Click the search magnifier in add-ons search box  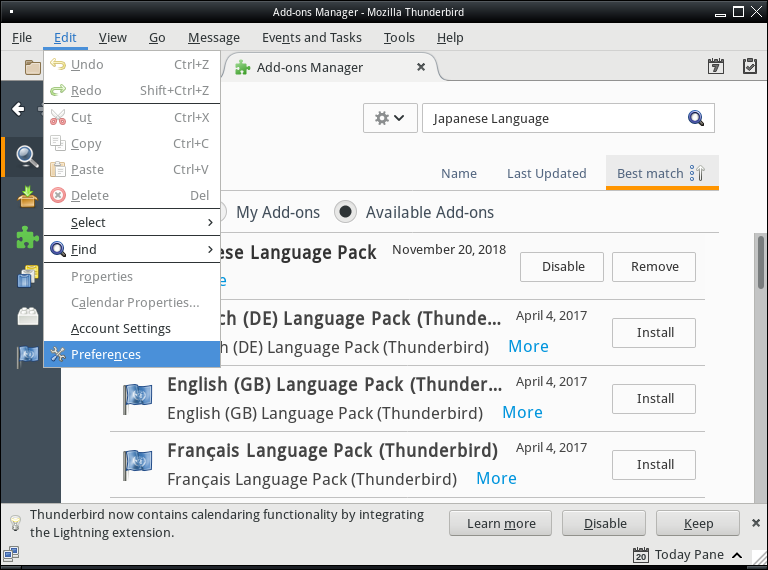point(696,118)
